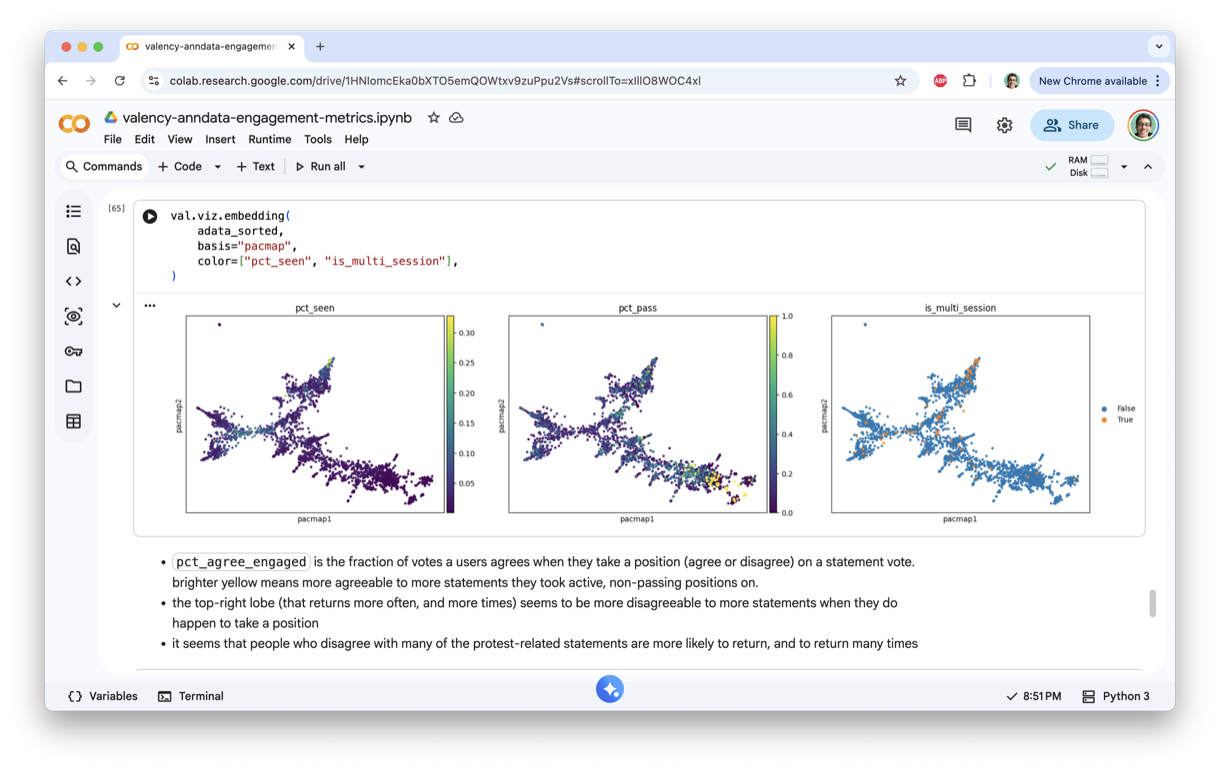Click the Gemini sparkle button
This screenshot has width=1220, height=770.
point(609,689)
